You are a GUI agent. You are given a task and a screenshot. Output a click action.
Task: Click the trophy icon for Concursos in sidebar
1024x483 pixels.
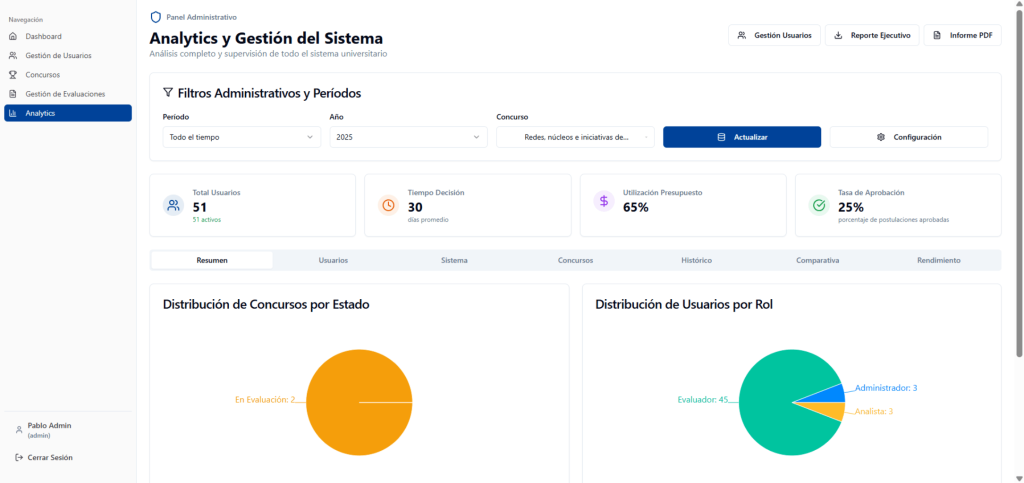pyautogui.click(x=13, y=75)
